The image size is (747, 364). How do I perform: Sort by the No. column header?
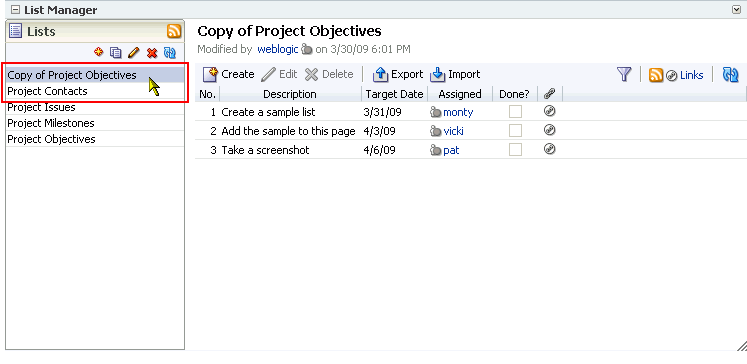[207, 94]
